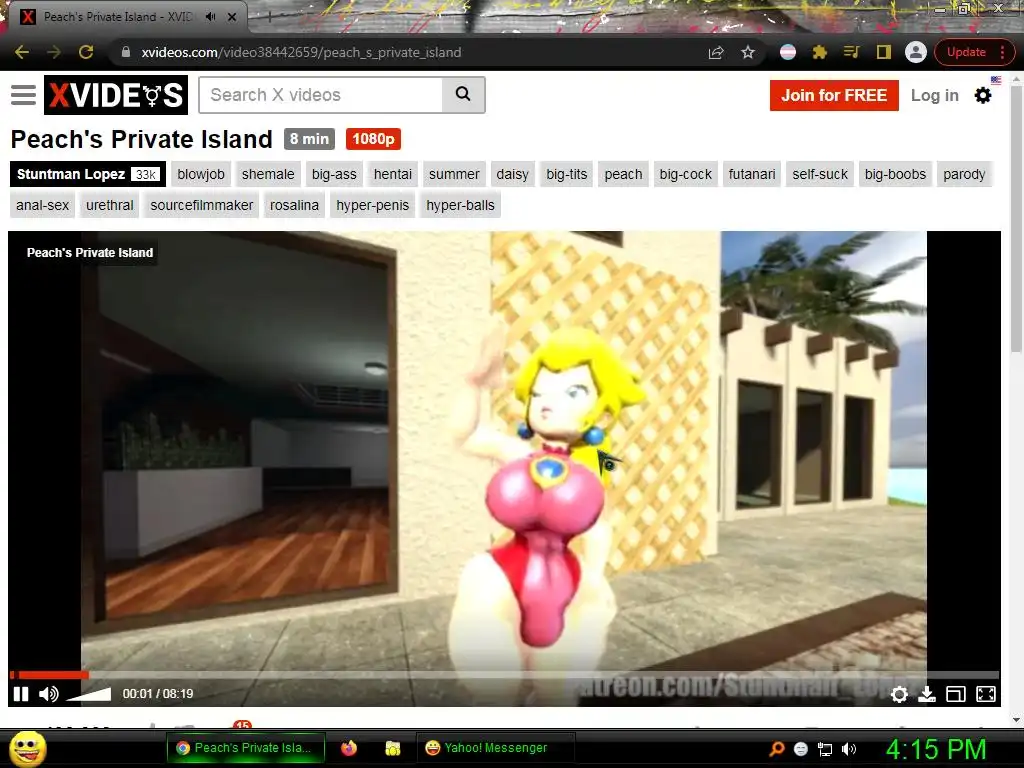Viewport: 1024px width, 768px height.
Task: Click the system tray network icon
Action: (825, 749)
